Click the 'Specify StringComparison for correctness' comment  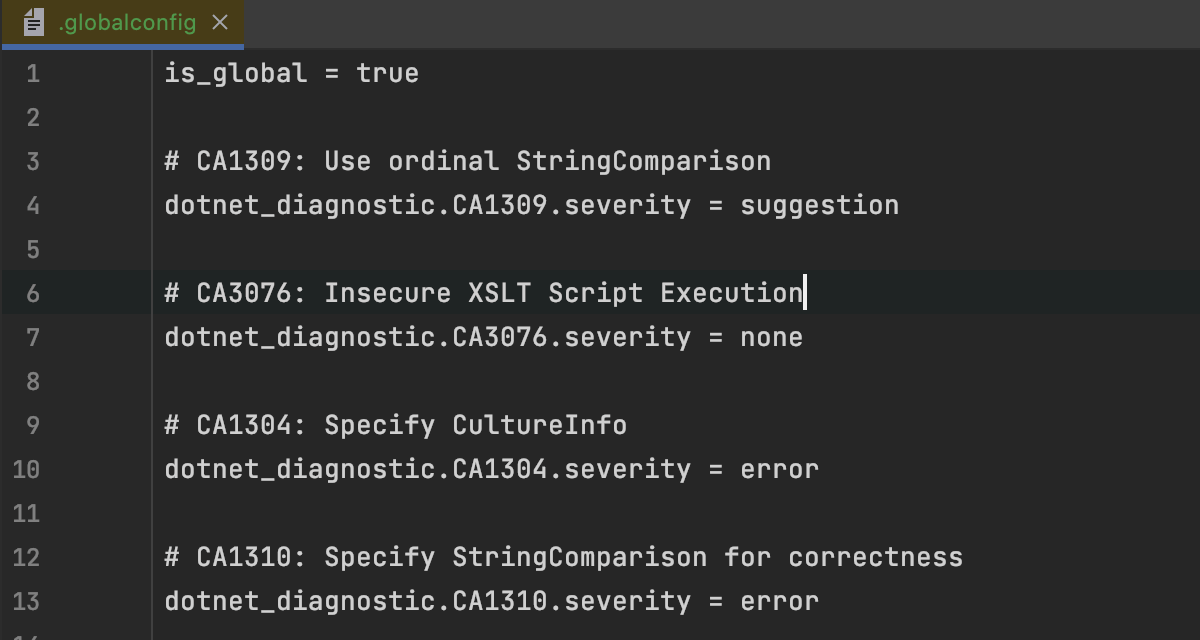[643, 557]
